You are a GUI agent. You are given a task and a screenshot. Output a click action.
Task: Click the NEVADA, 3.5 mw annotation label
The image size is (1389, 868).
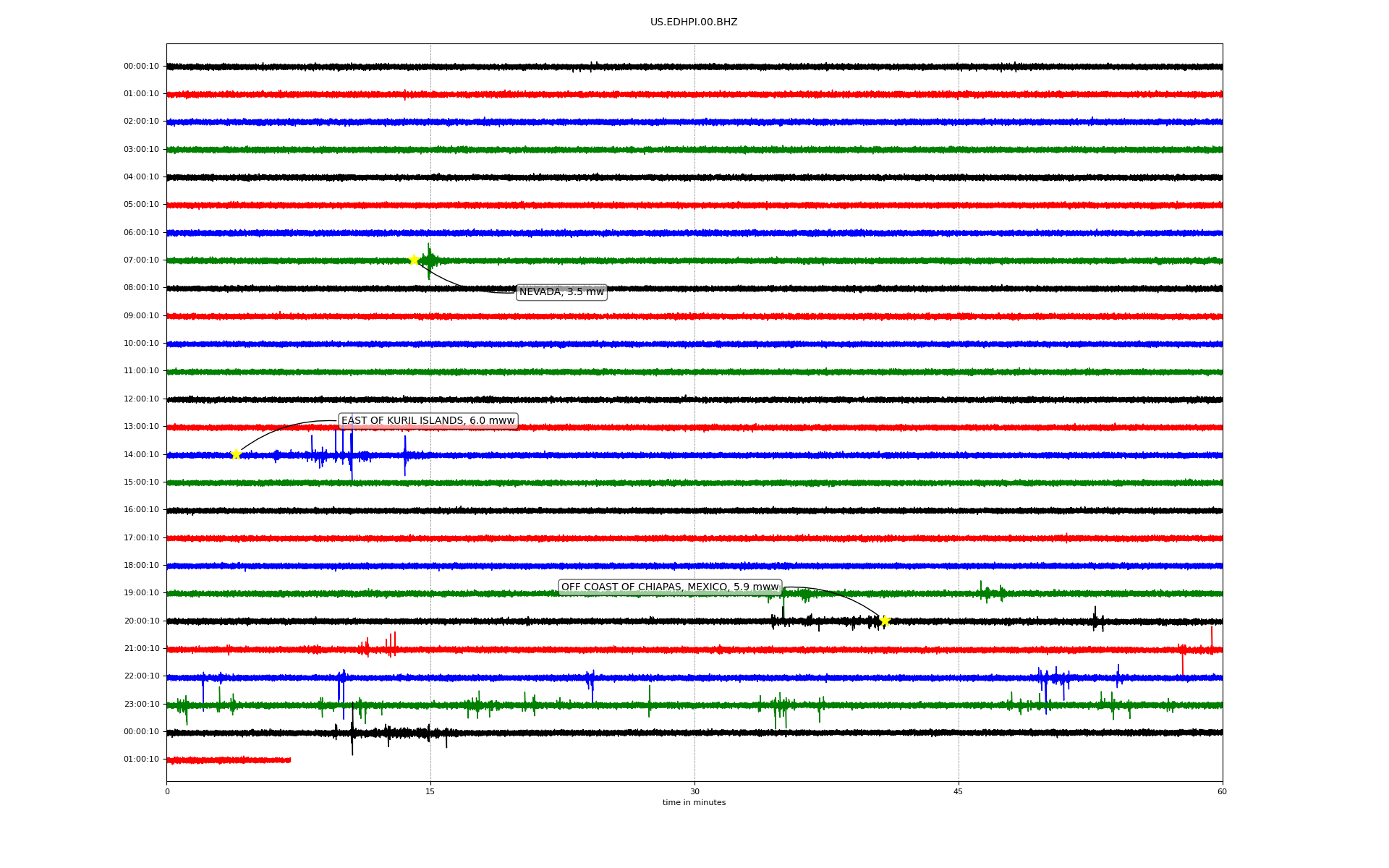coord(561,292)
